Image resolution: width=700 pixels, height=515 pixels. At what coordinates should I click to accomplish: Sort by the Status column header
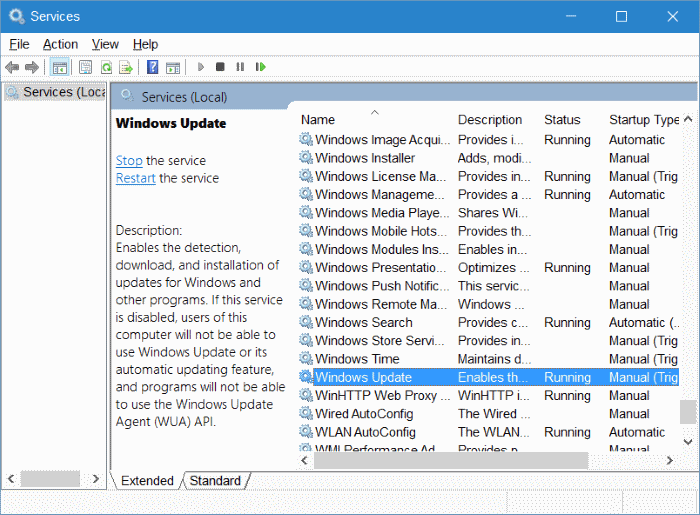(x=562, y=120)
